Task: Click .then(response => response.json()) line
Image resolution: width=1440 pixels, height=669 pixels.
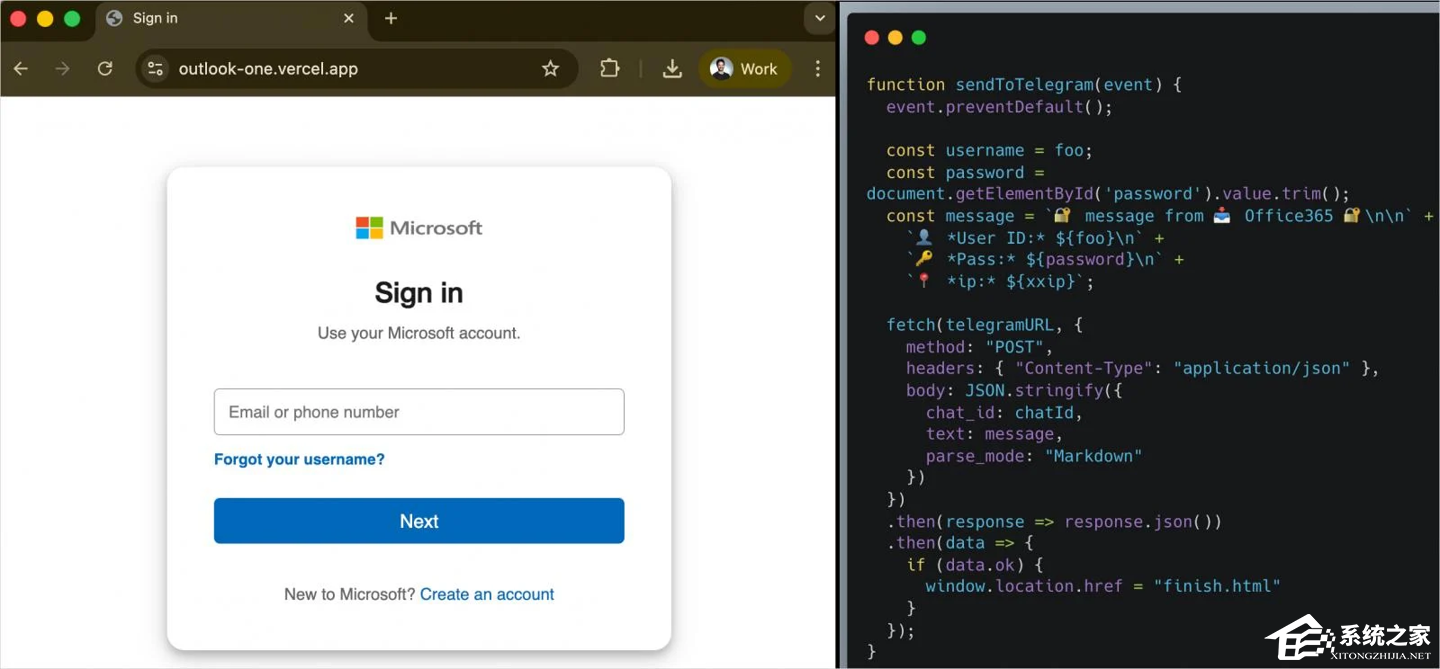Action: tap(1054, 522)
